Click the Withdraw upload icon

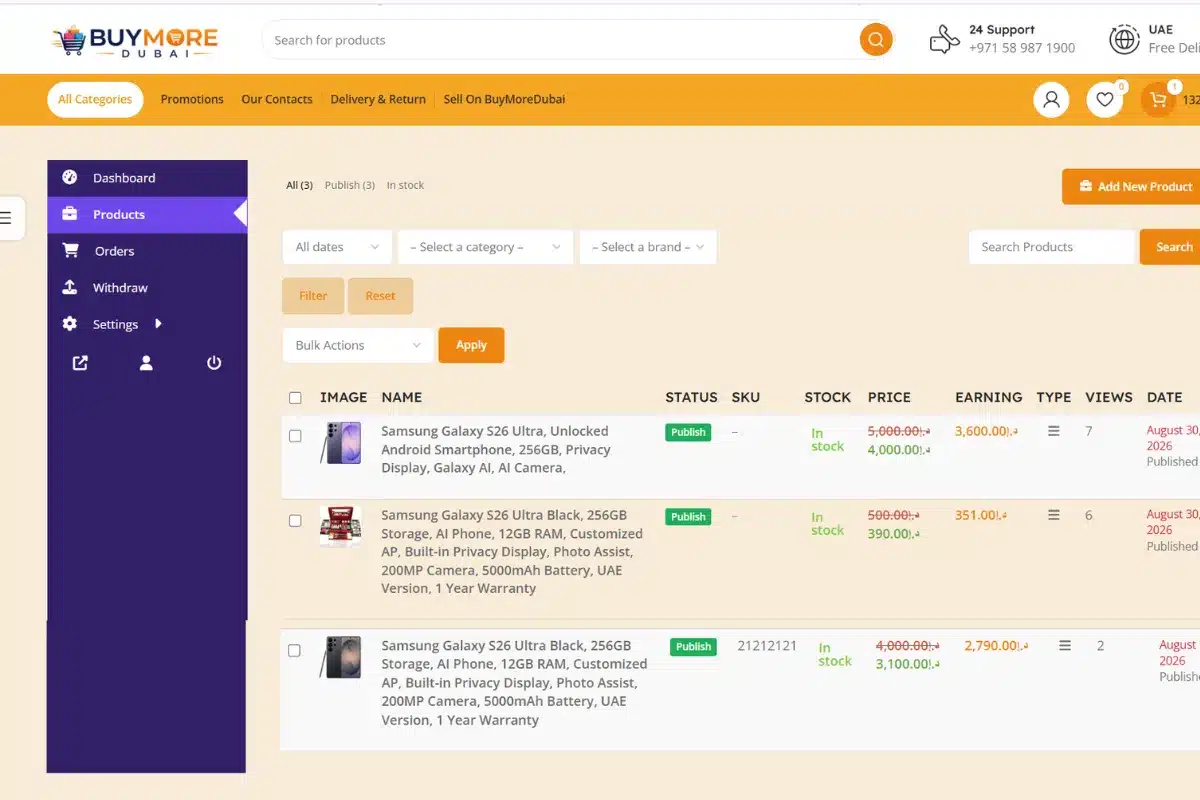(70, 287)
